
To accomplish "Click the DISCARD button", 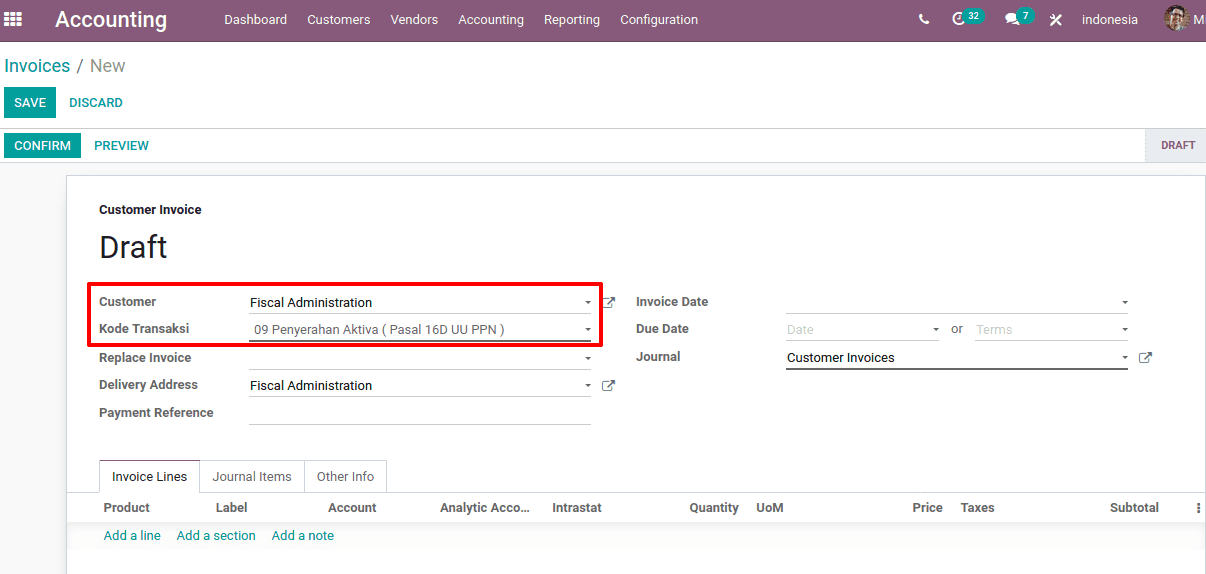I will (96, 103).
